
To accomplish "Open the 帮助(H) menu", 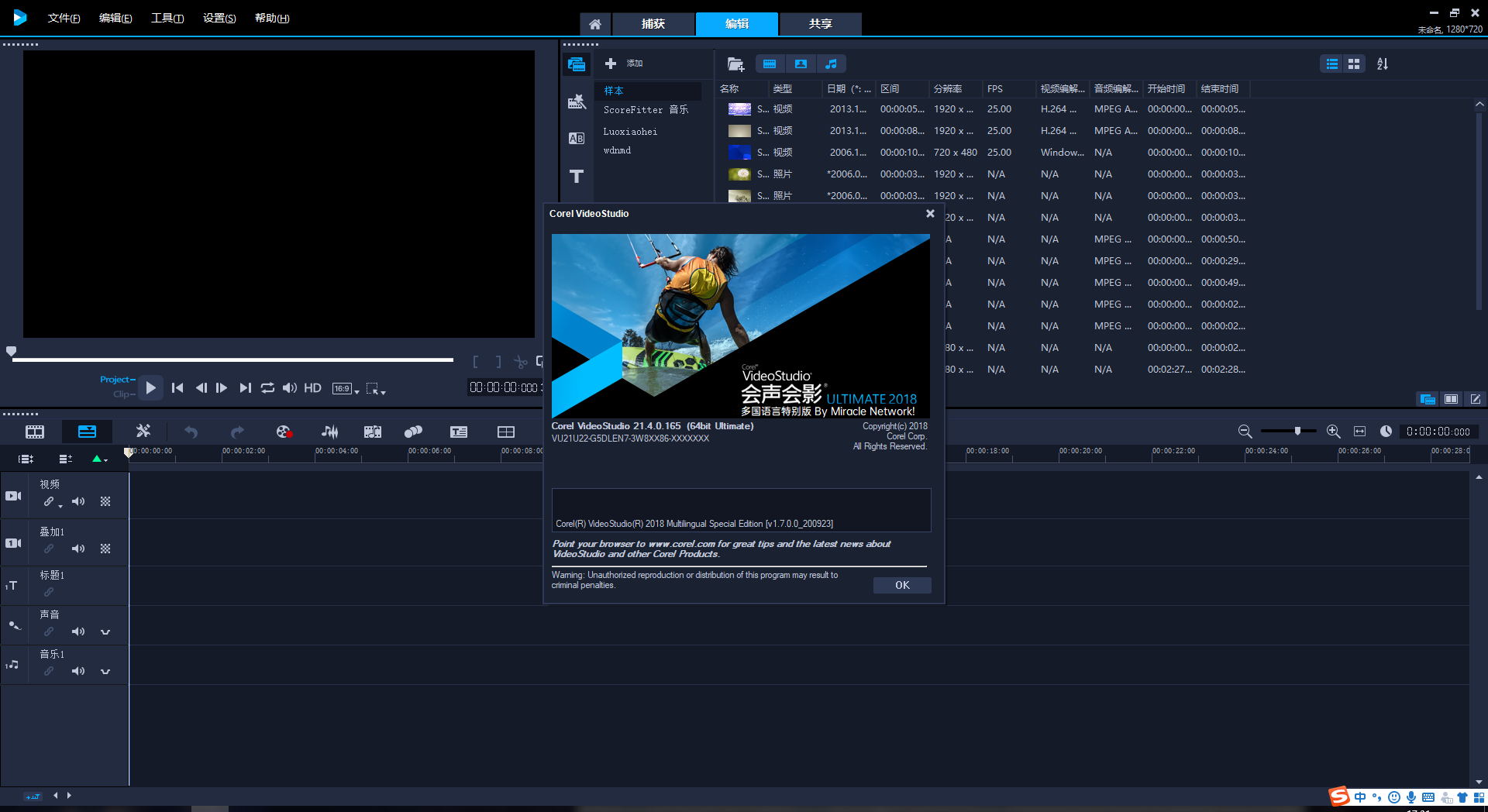I will click(272, 18).
